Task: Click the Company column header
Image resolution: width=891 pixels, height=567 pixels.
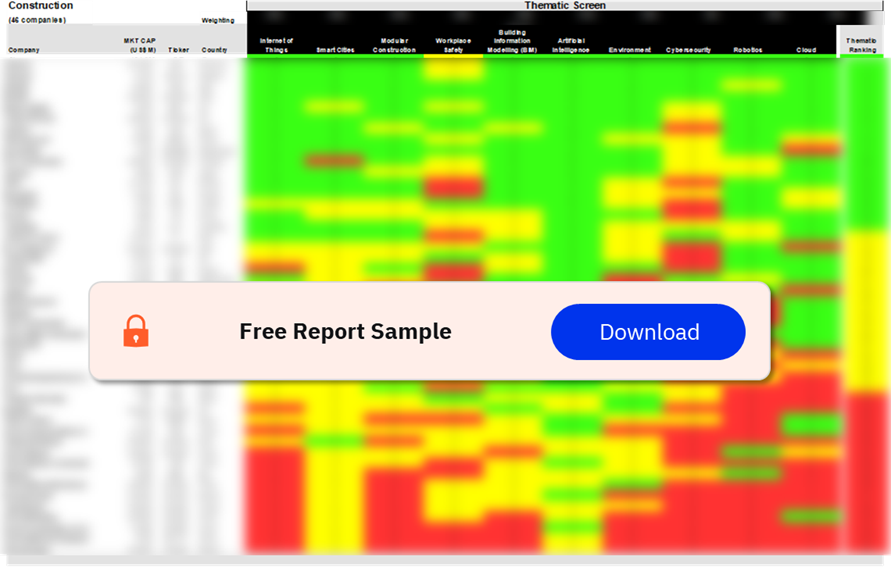Action: point(24,50)
